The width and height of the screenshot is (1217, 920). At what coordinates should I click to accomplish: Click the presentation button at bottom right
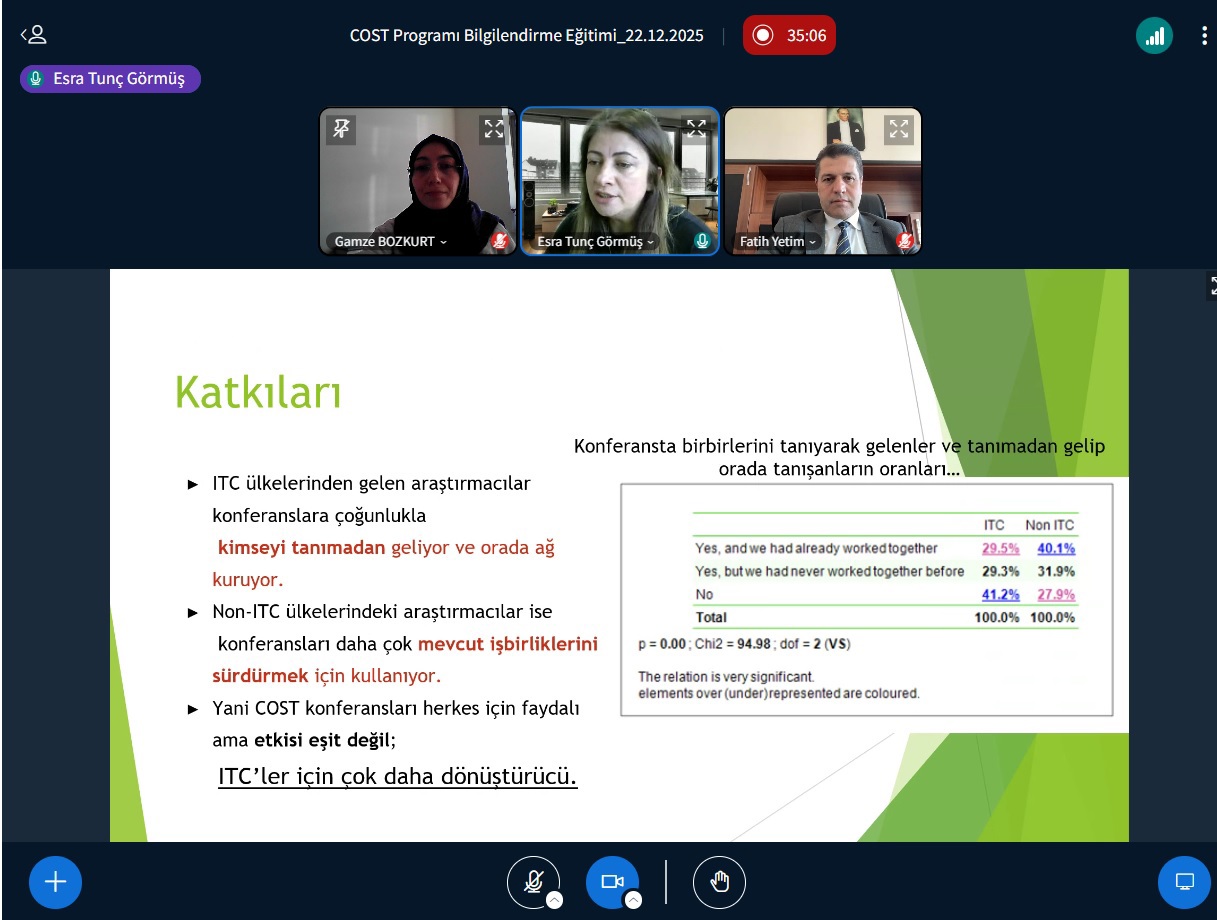point(1184,882)
